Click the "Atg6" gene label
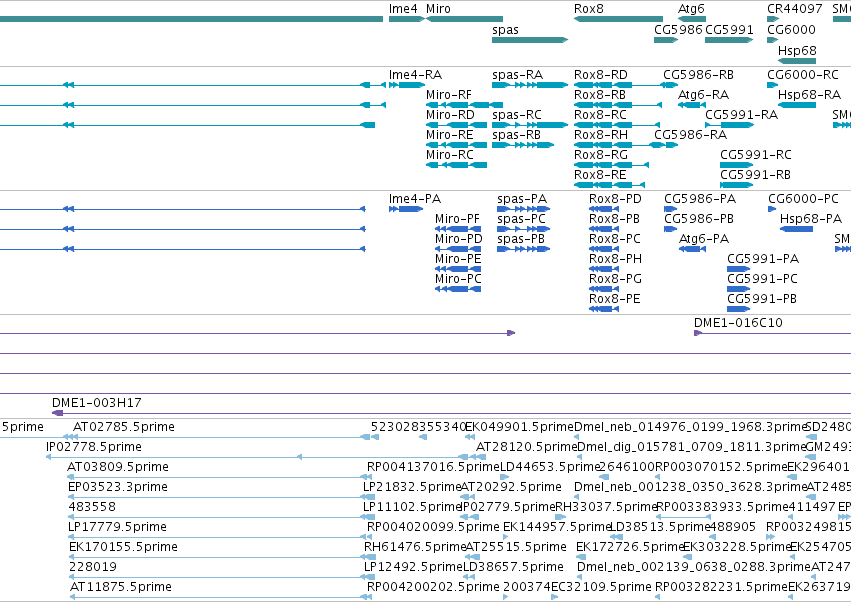The height and width of the screenshot is (602, 851). [691, 9]
